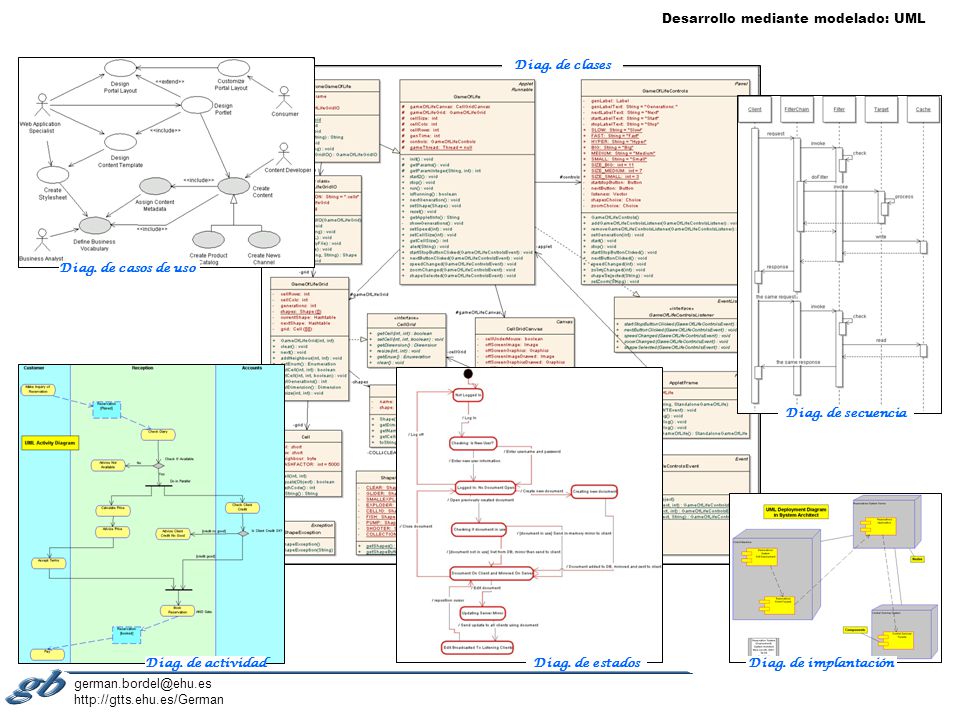Click the 'the same response' message label
Viewport: 960px width, 720px height.
point(798,362)
